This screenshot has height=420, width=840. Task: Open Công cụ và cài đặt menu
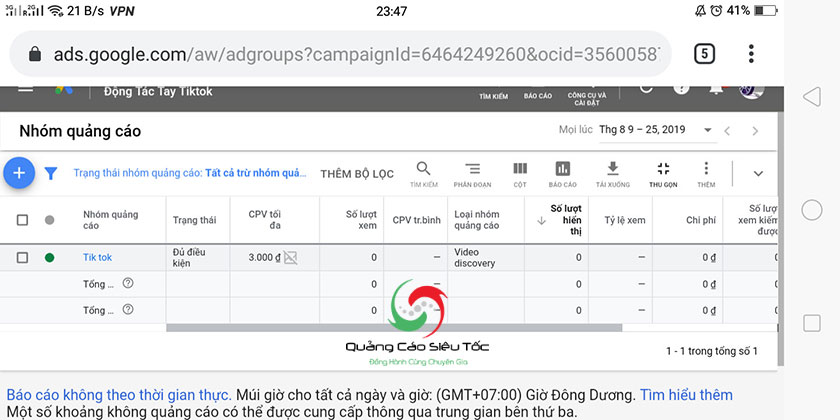pyautogui.click(x=587, y=99)
